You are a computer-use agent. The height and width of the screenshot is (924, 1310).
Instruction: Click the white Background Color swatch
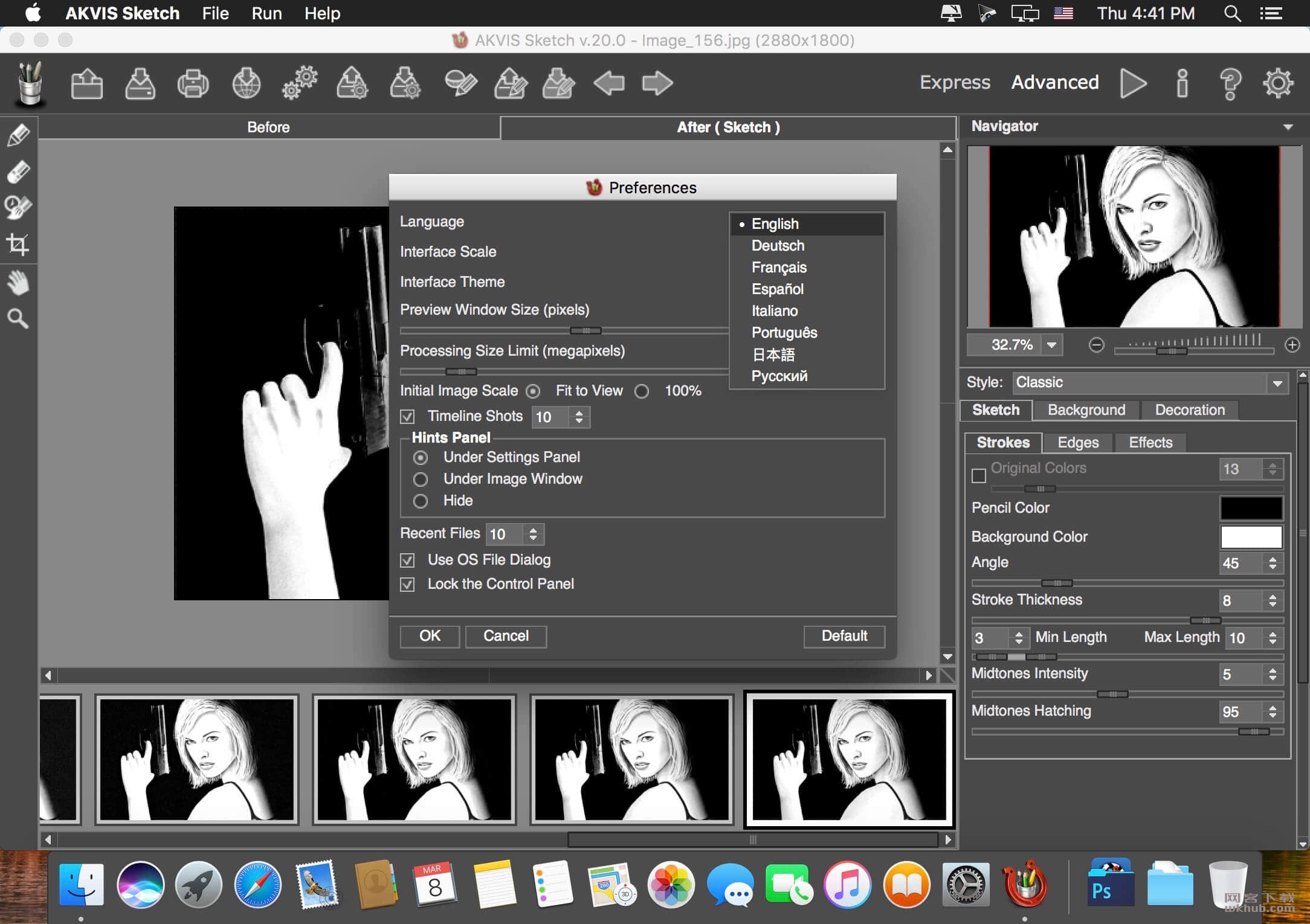[x=1251, y=537]
